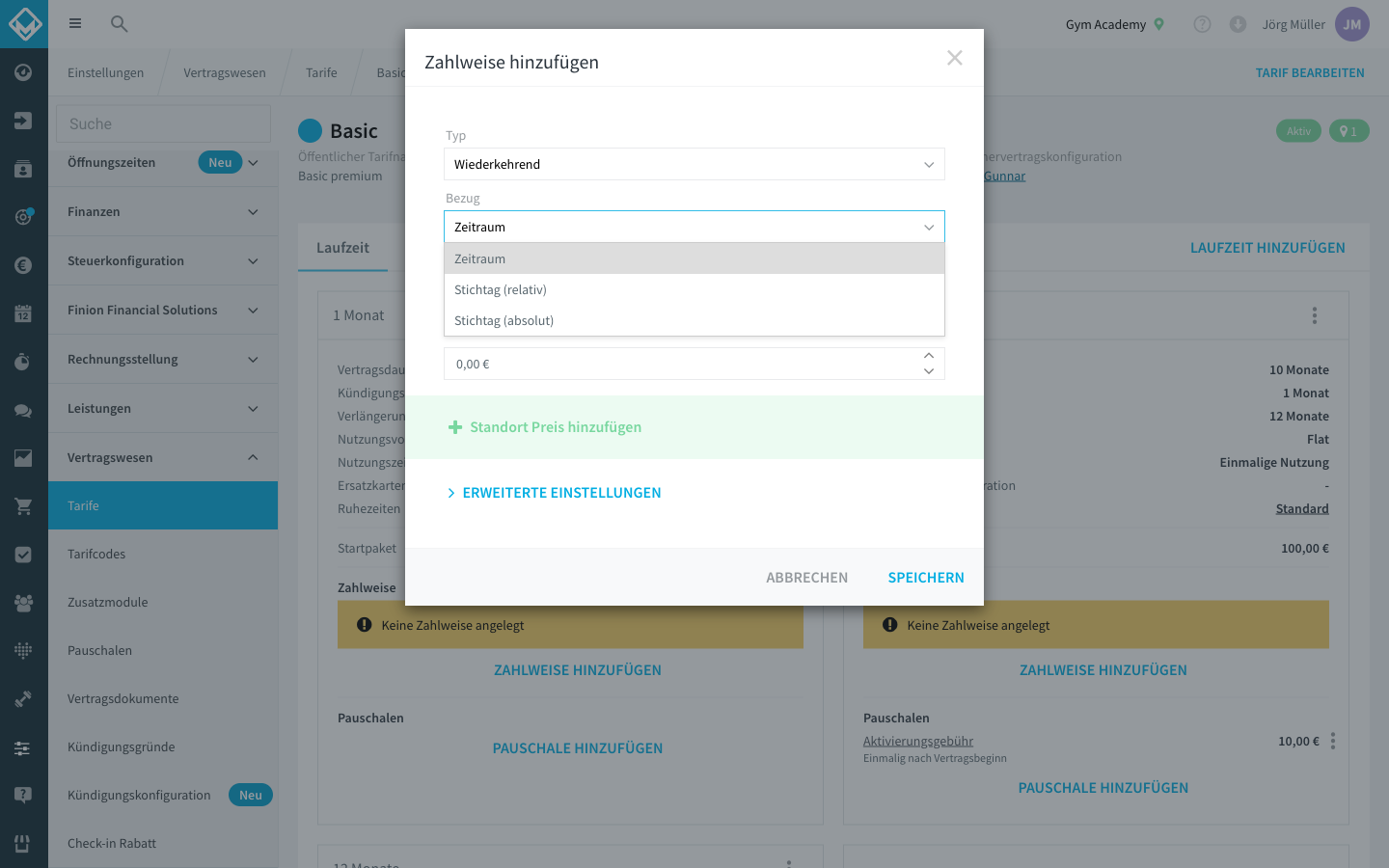This screenshot has height=868, width=1389.
Task: Choose Zeitraum from the Bezug list
Action: [694, 258]
